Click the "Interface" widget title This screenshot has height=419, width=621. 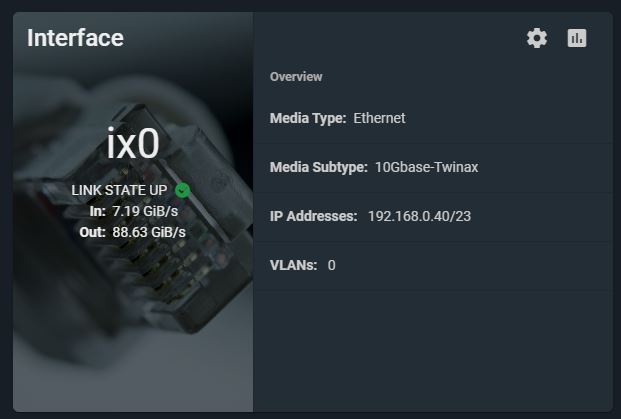tap(75, 38)
